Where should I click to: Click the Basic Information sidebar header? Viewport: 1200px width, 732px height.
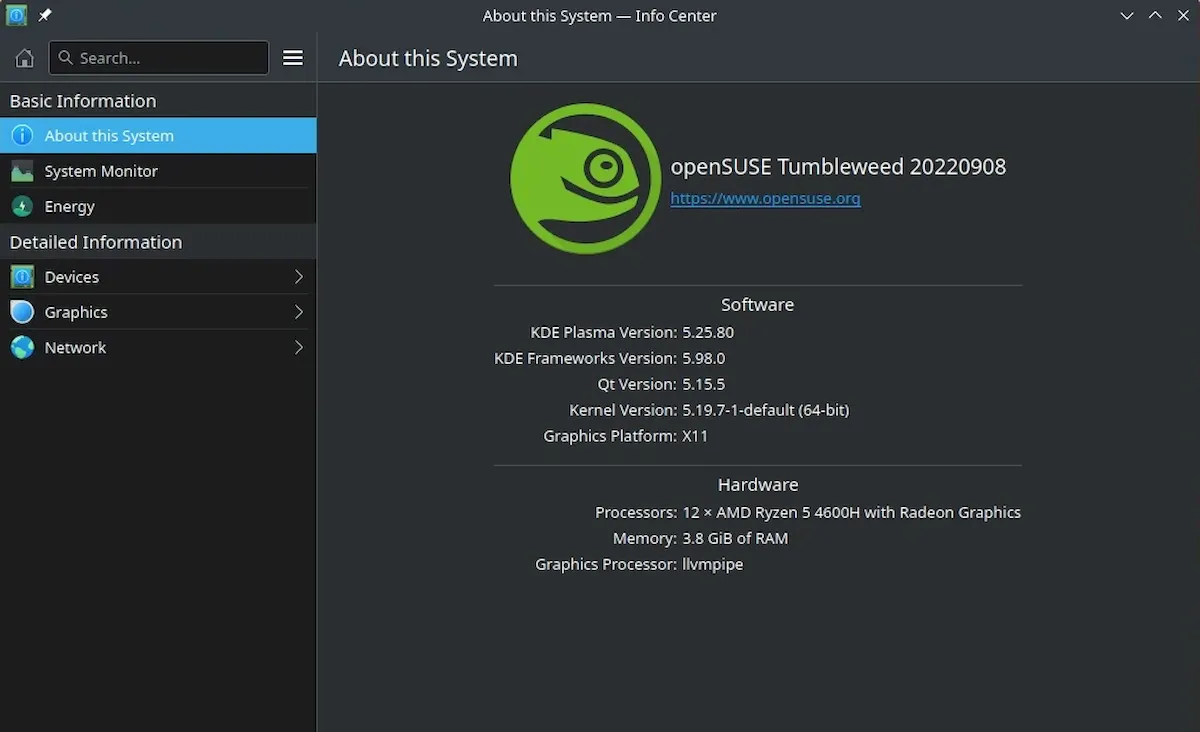click(83, 101)
